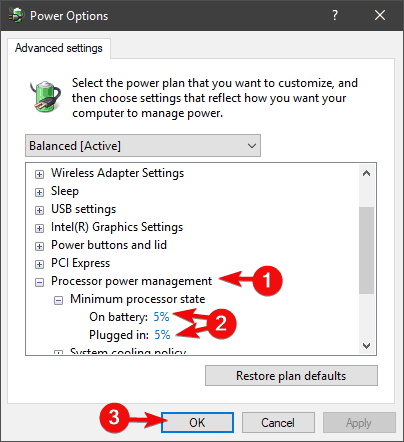Screen dimensions: 404x442
Task: Expand the Sleep tree node
Action: coord(39,192)
